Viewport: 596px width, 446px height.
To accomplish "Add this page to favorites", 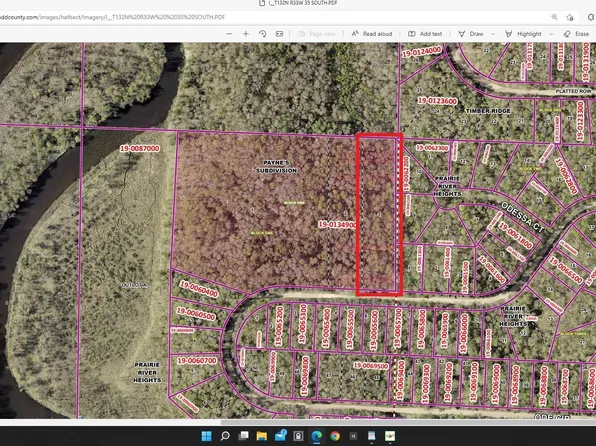I will [570, 17].
